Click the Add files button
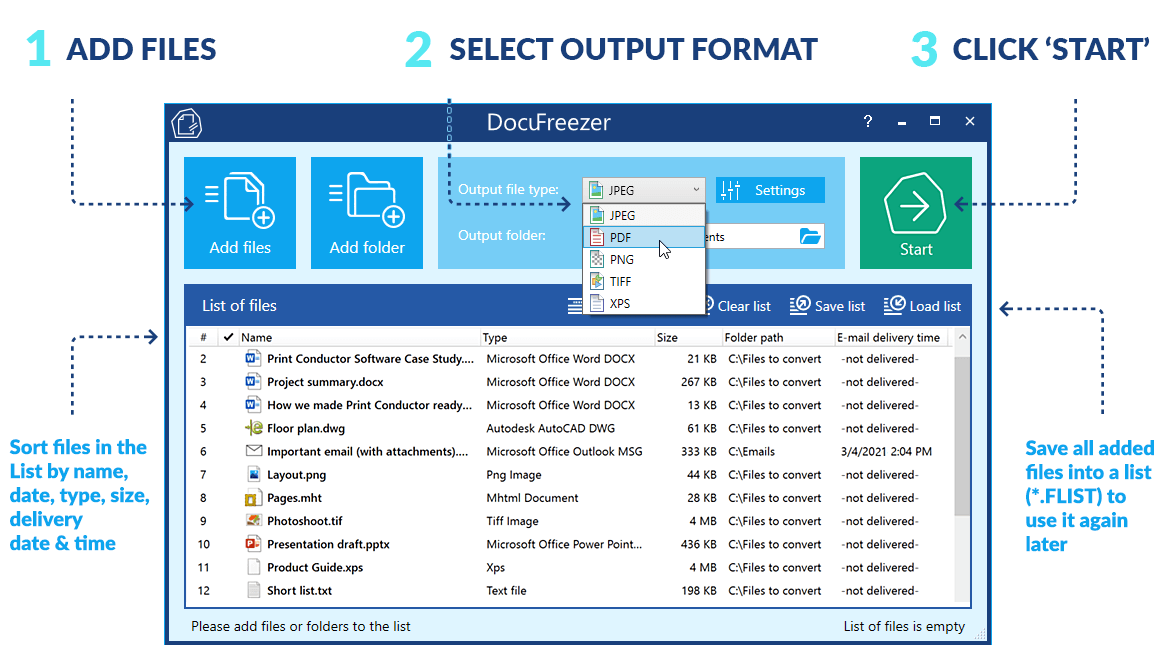Screen dimensions: 1170x670 coord(240,213)
